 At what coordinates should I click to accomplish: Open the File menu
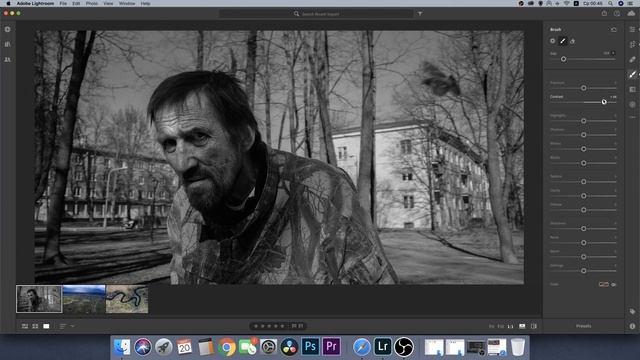[63, 3]
